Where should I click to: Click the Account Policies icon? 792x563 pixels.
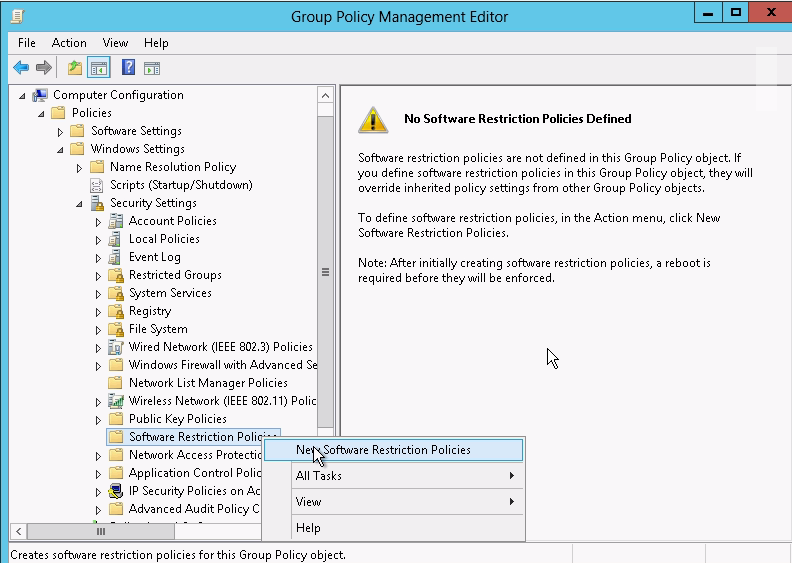click(116, 221)
